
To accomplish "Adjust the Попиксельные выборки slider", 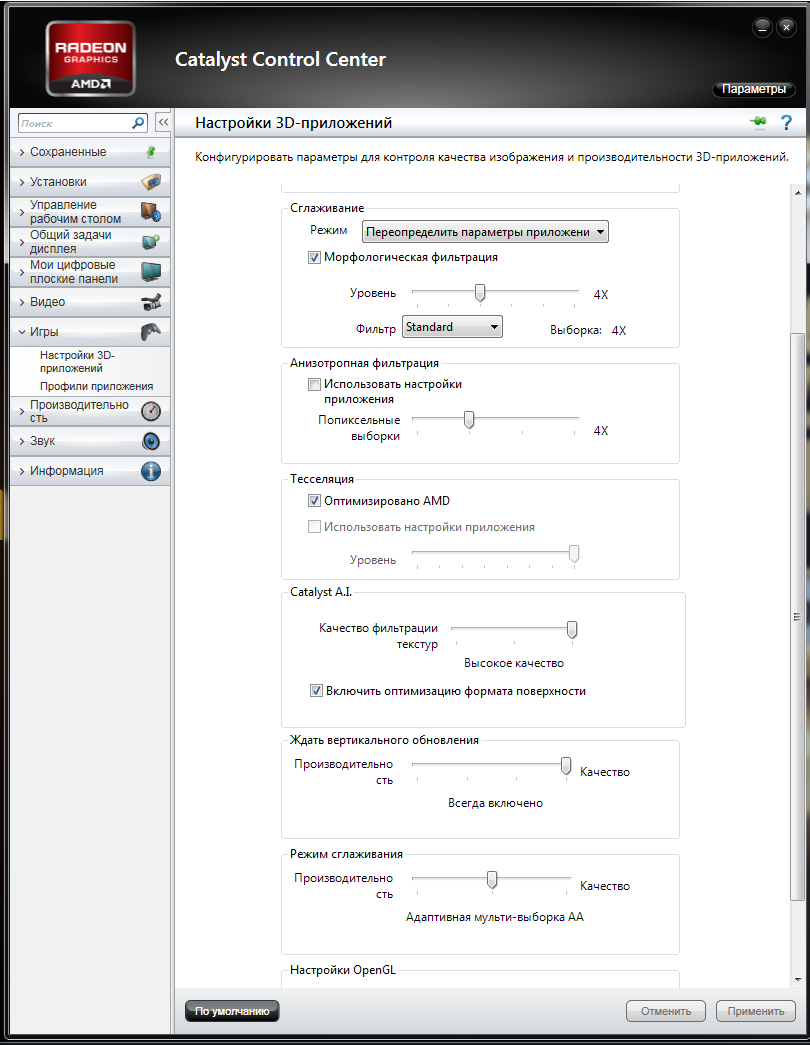I will [469, 420].
